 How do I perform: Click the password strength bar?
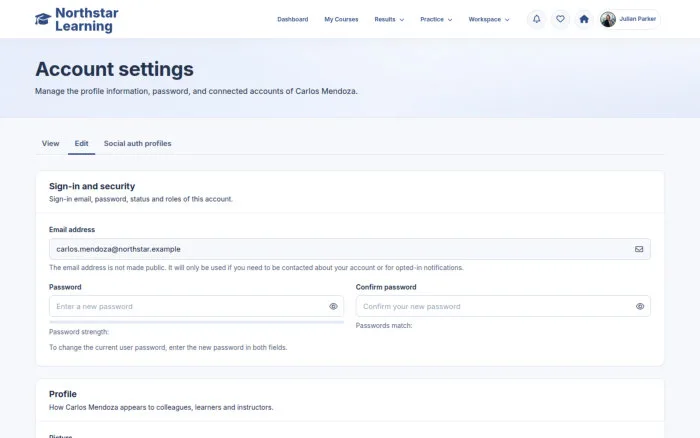point(196,322)
